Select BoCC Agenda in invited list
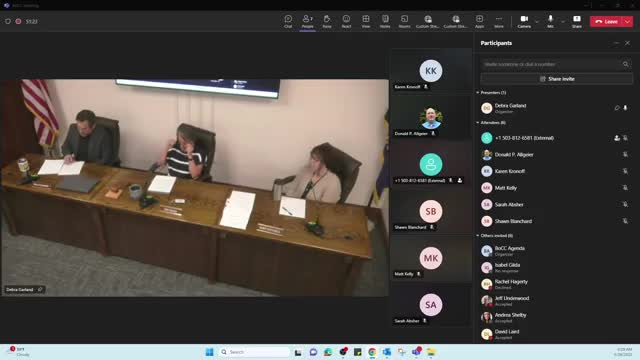The width and height of the screenshot is (640, 360). click(x=556, y=251)
